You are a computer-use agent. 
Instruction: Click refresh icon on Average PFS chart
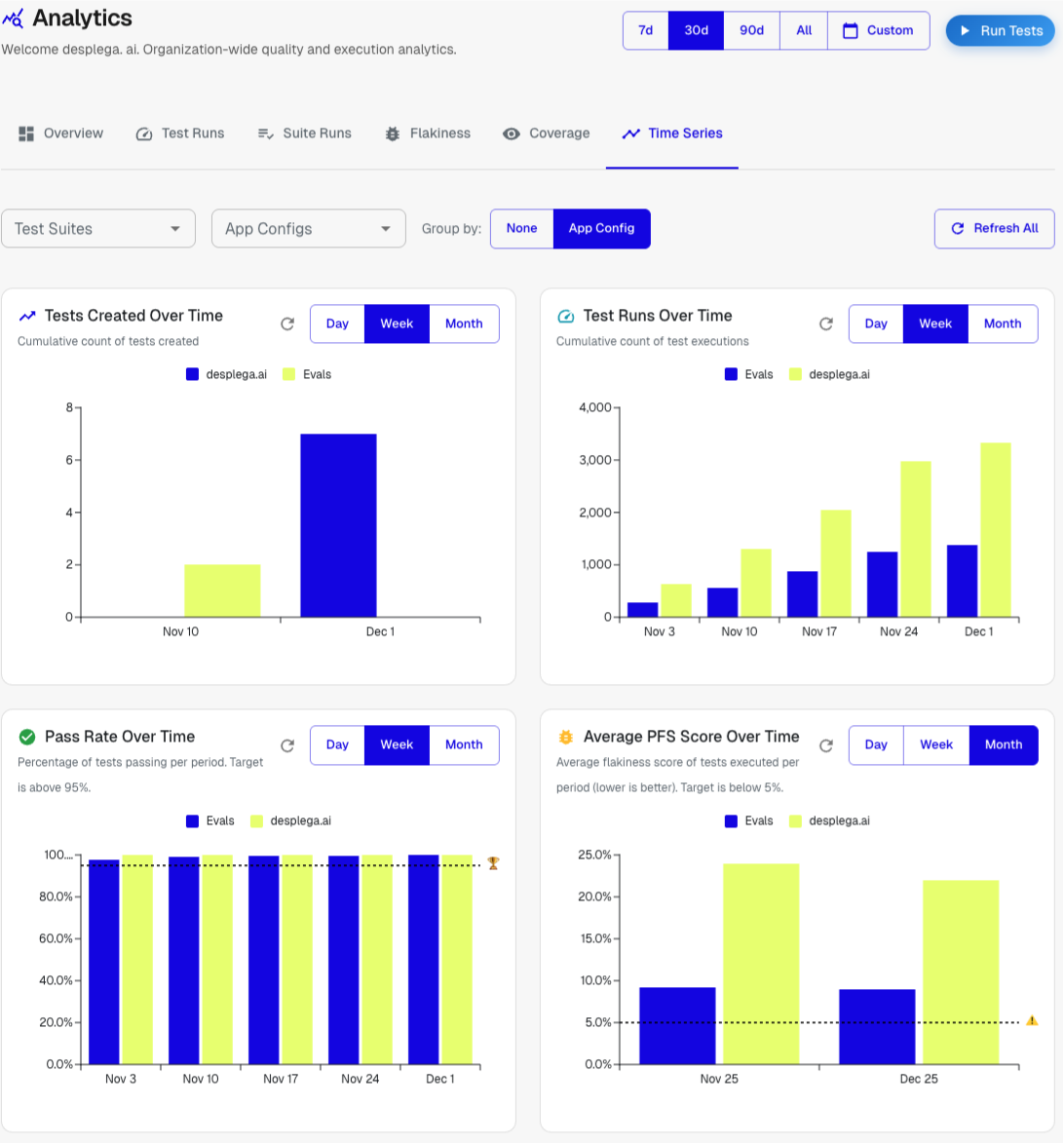click(x=825, y=744)
